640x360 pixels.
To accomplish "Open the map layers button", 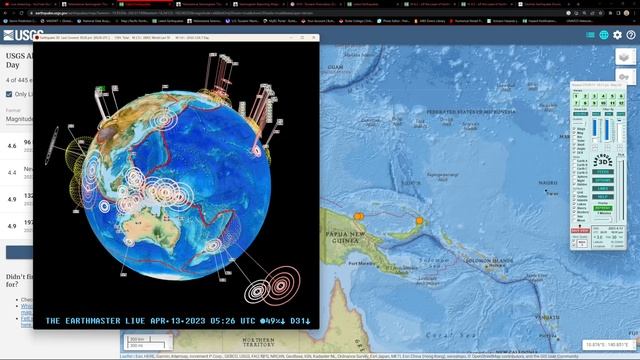I will [625, 57].
